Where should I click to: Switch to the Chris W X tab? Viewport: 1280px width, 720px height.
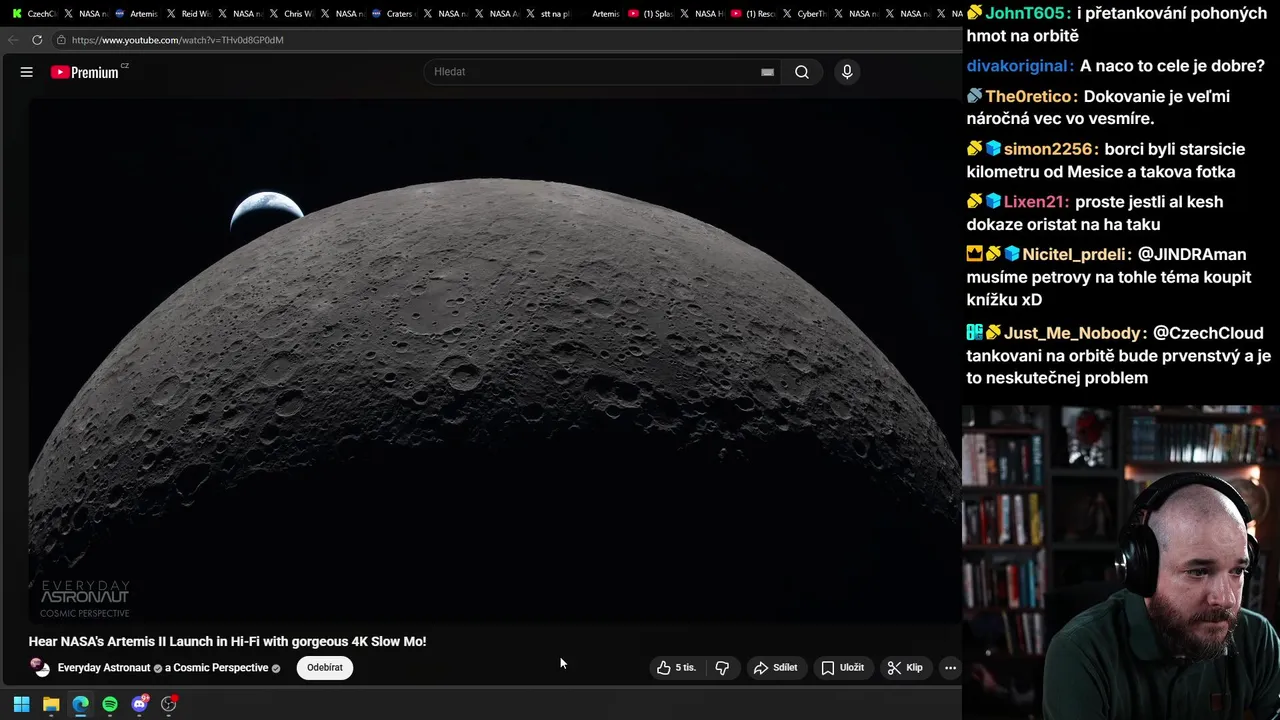291,14
